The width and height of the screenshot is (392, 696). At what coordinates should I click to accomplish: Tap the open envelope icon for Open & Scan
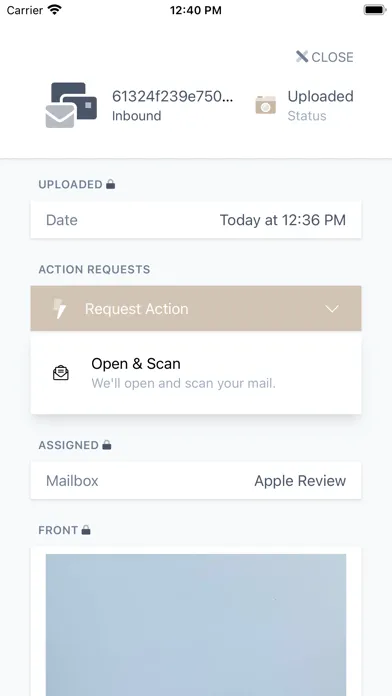coord(61,373)
